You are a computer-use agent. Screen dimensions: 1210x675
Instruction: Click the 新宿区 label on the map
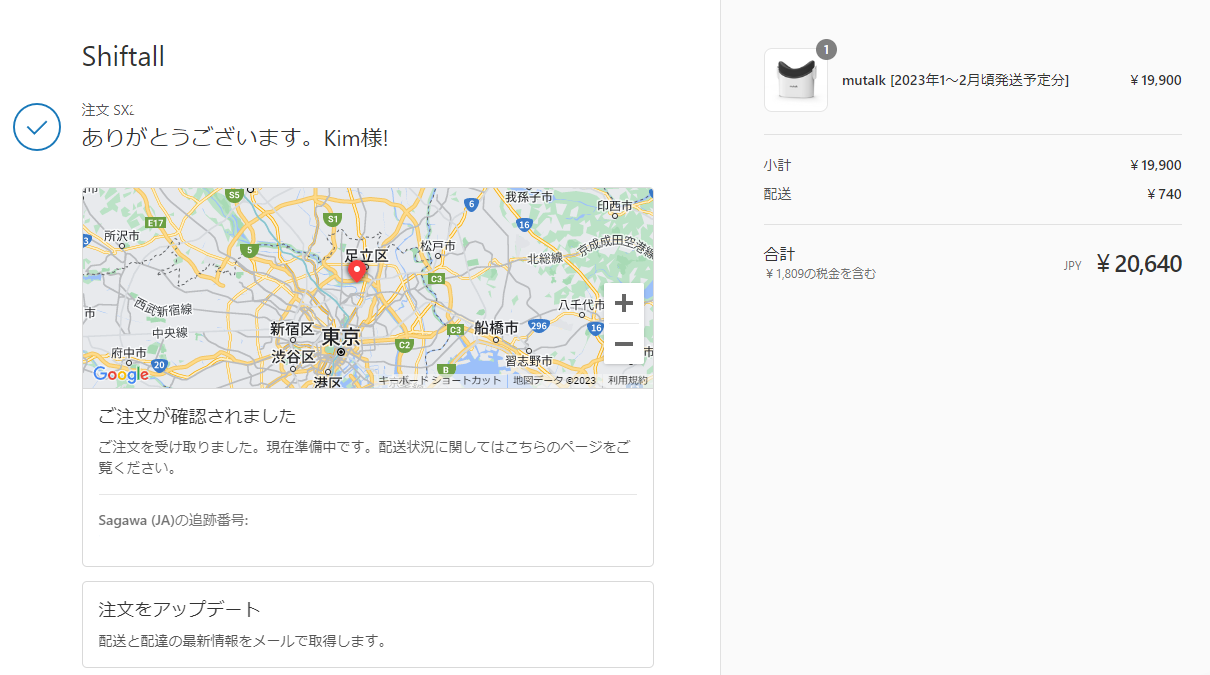pos(292,329)
